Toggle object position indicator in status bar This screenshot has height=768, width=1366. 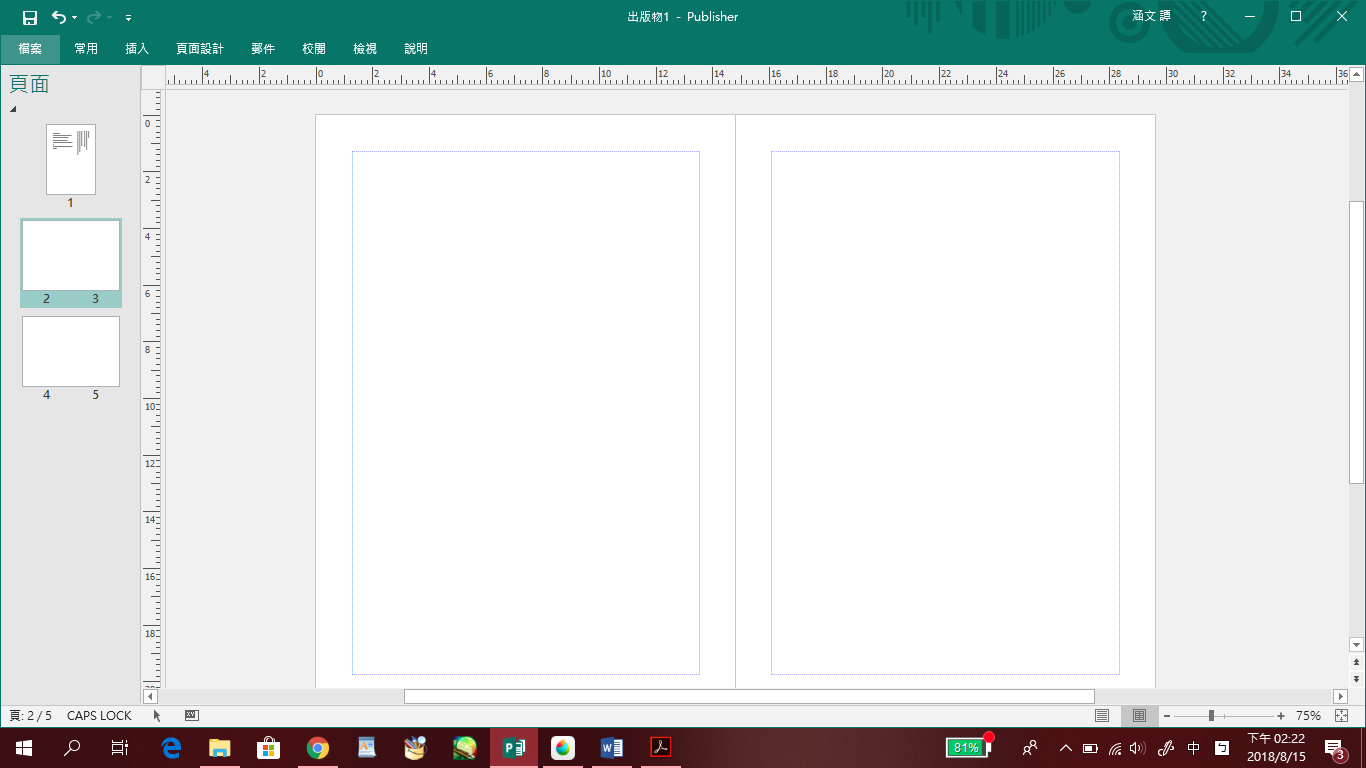(x=157, y=716)
